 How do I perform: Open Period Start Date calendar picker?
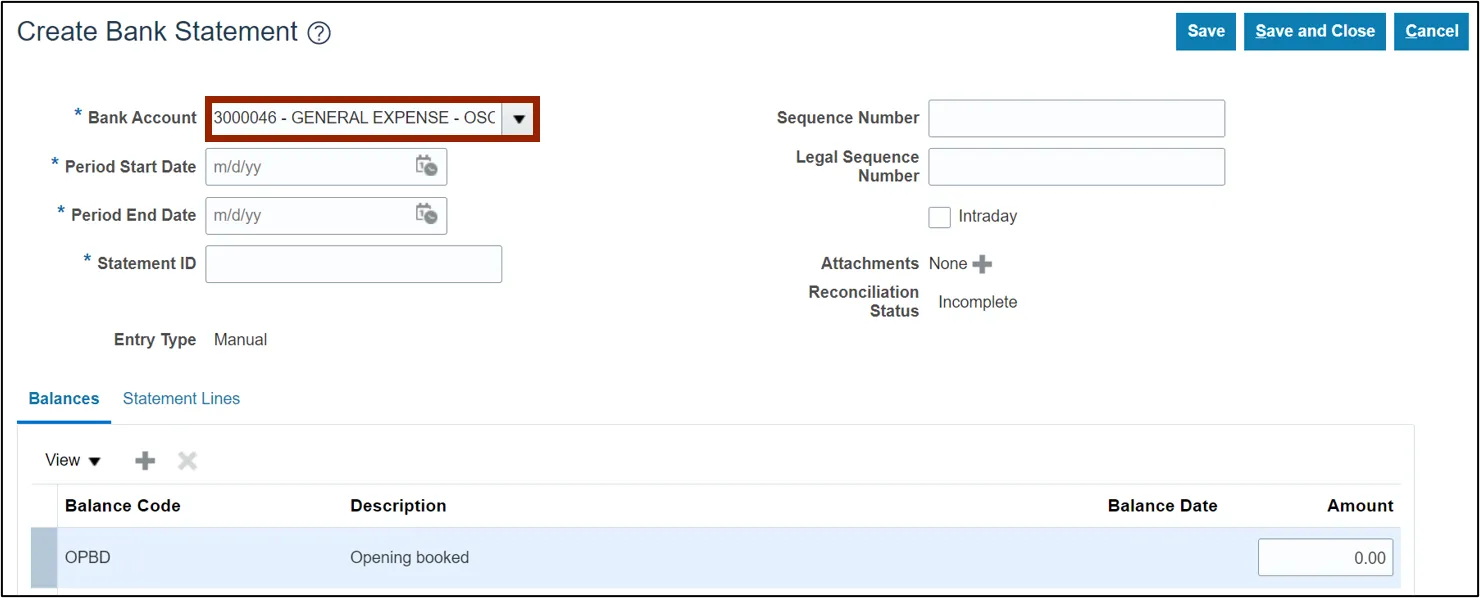pos(427,166)
